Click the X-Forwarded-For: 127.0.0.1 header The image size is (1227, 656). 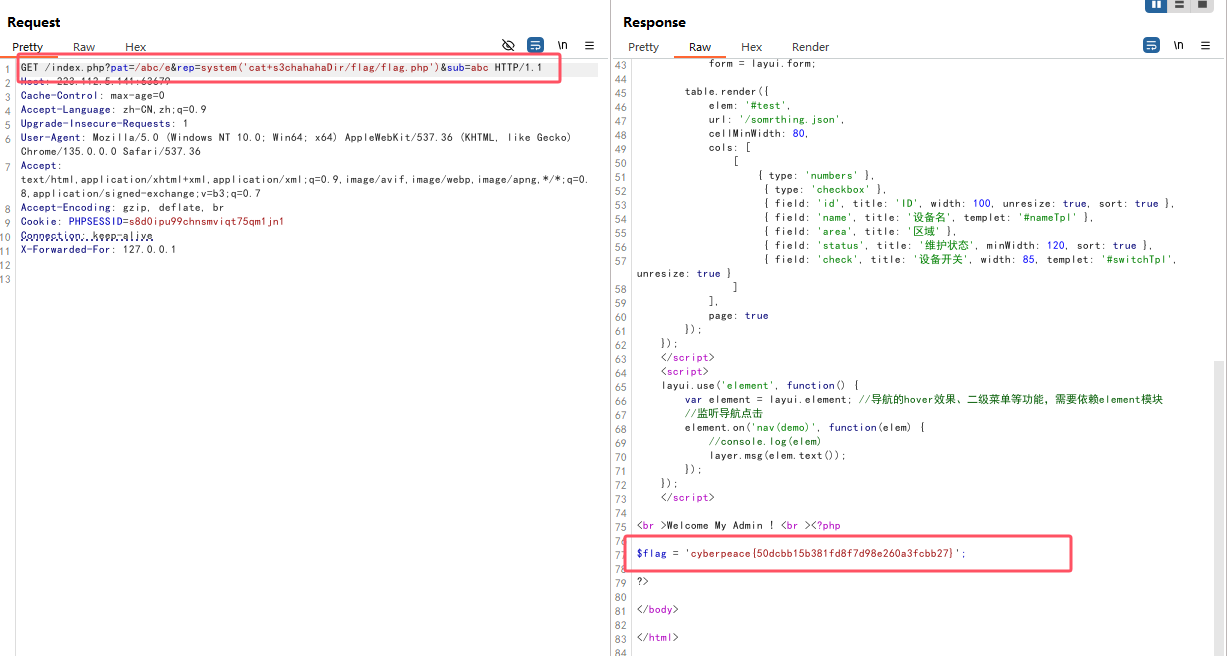coord(98,250)
